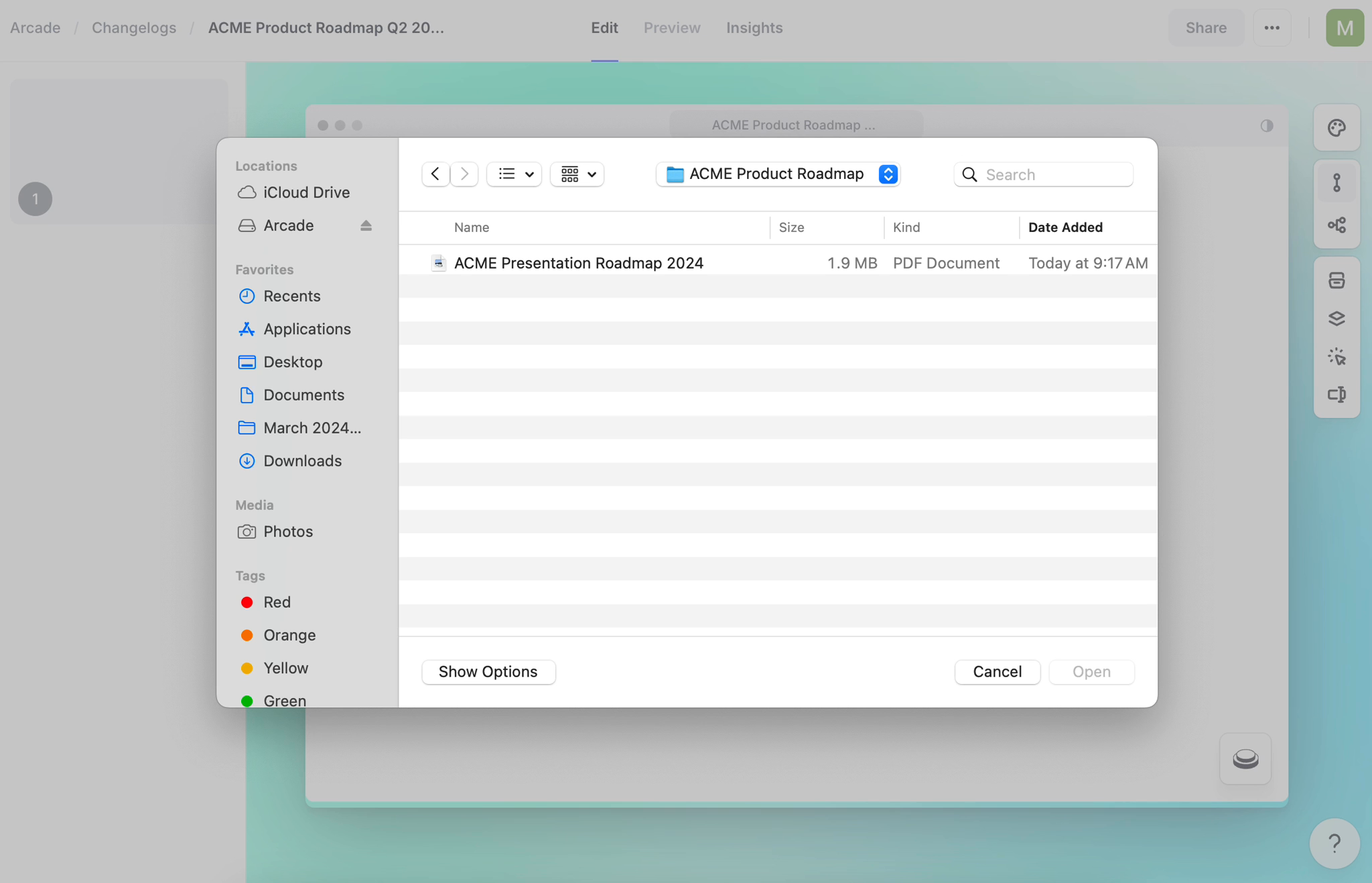The height and width of the screenshot is (883, 1372).
Task: Click the Show Options button
Action: 488,672
